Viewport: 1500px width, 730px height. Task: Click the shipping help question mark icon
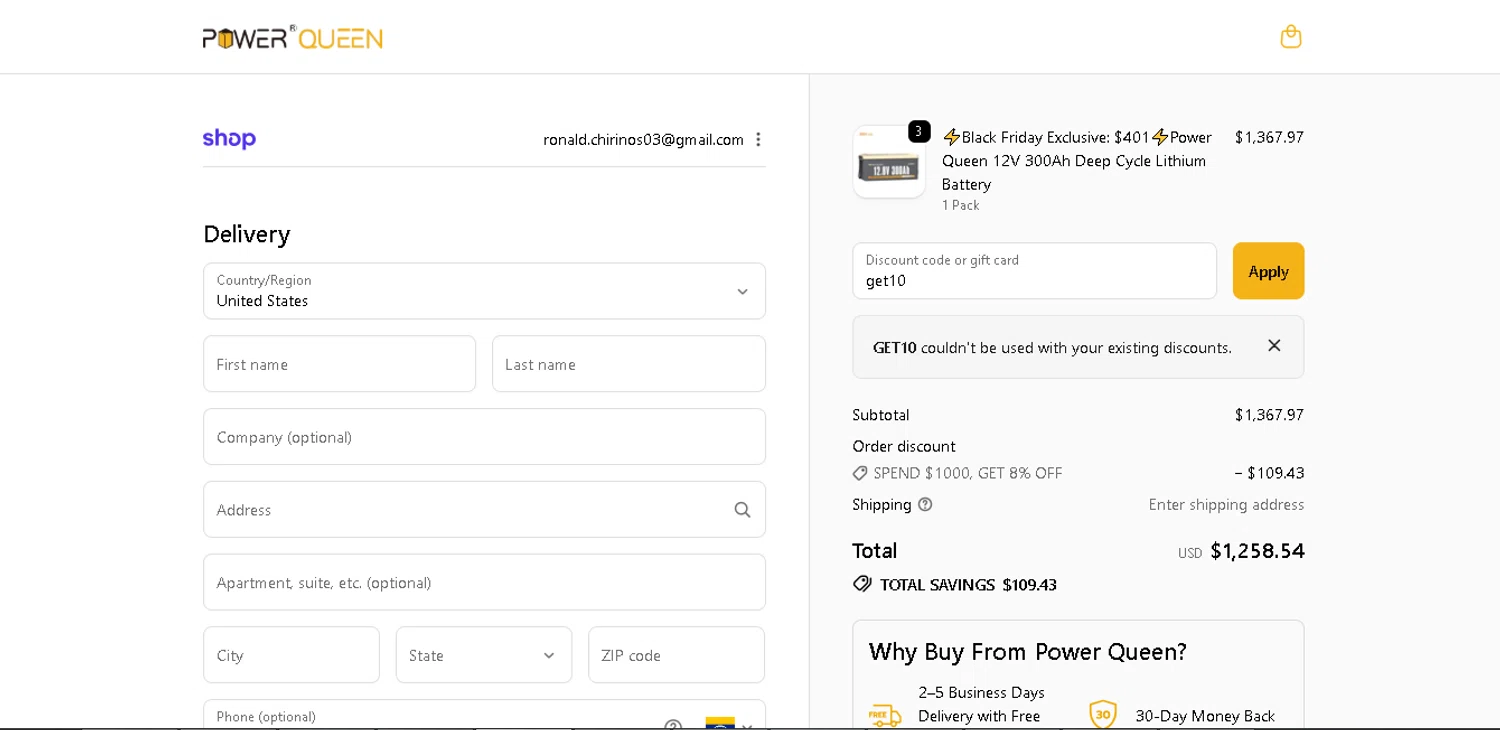pyautogui.click(x=925, y=505)
